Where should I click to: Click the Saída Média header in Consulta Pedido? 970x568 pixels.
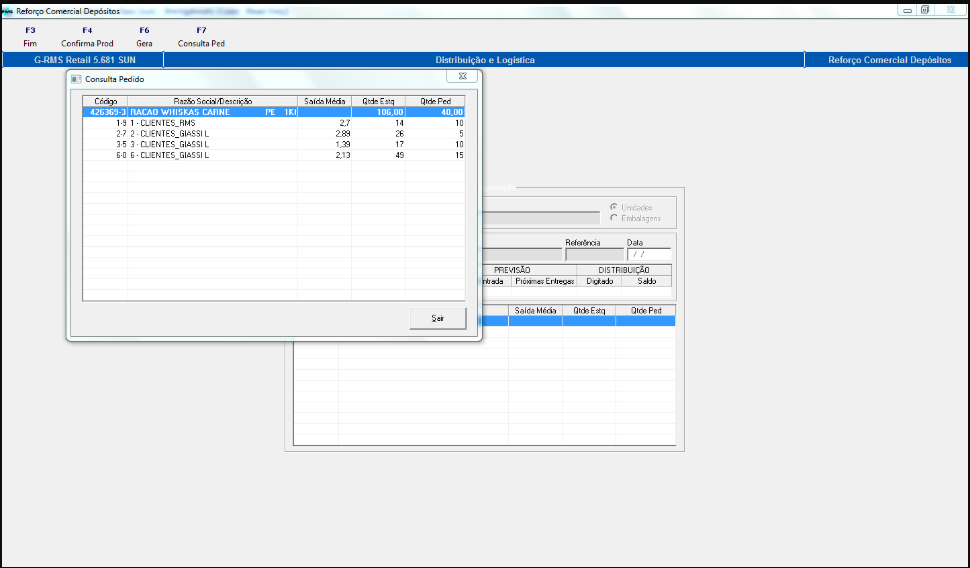(x=324, y=101)
